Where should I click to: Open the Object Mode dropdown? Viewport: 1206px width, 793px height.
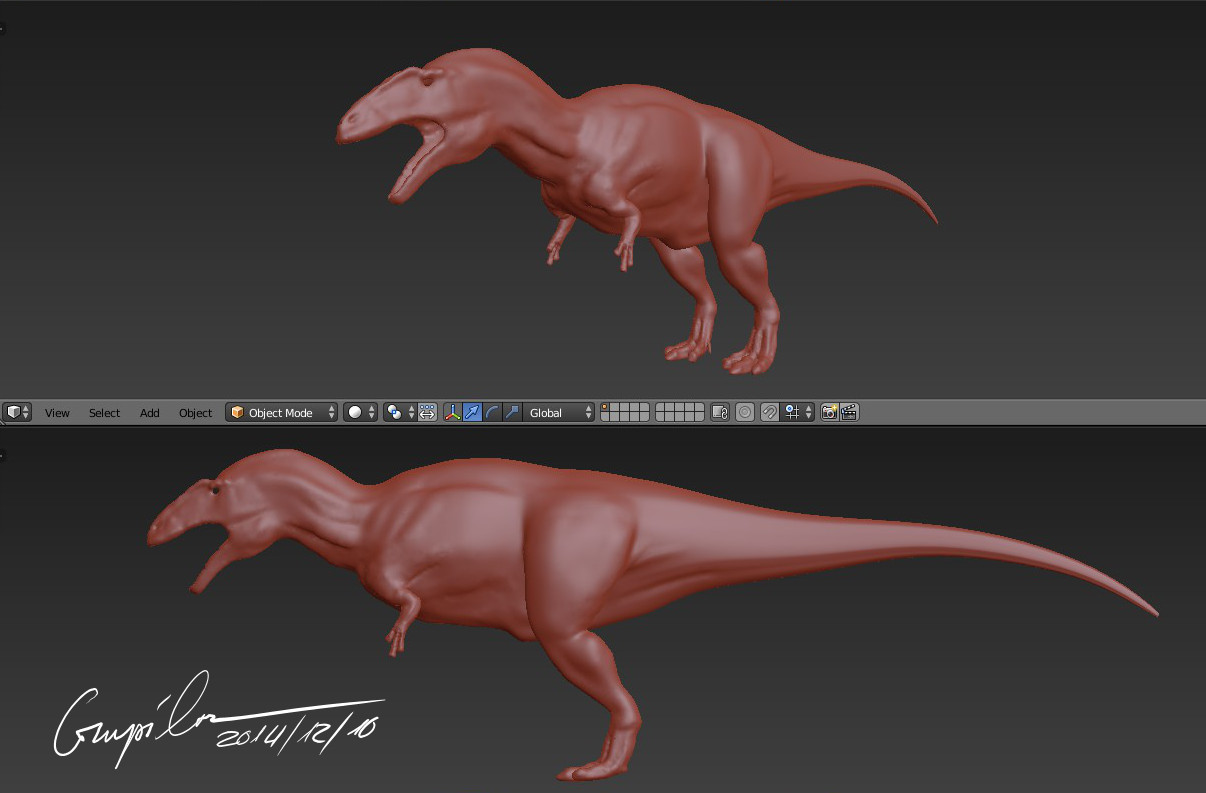[281, 412]
